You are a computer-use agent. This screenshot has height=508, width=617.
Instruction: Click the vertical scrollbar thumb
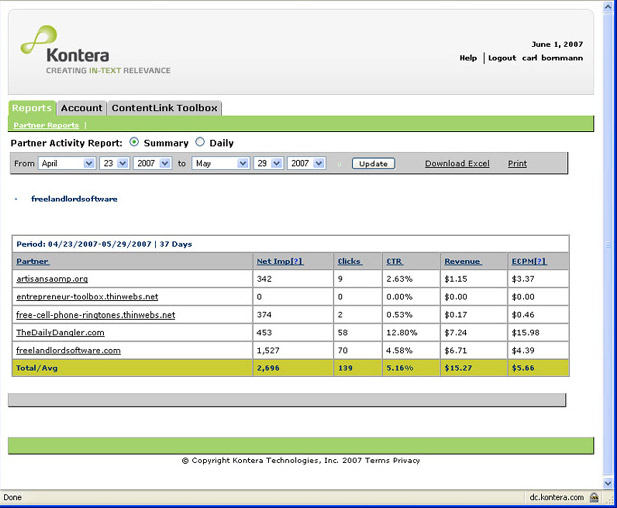click(608, 244)
